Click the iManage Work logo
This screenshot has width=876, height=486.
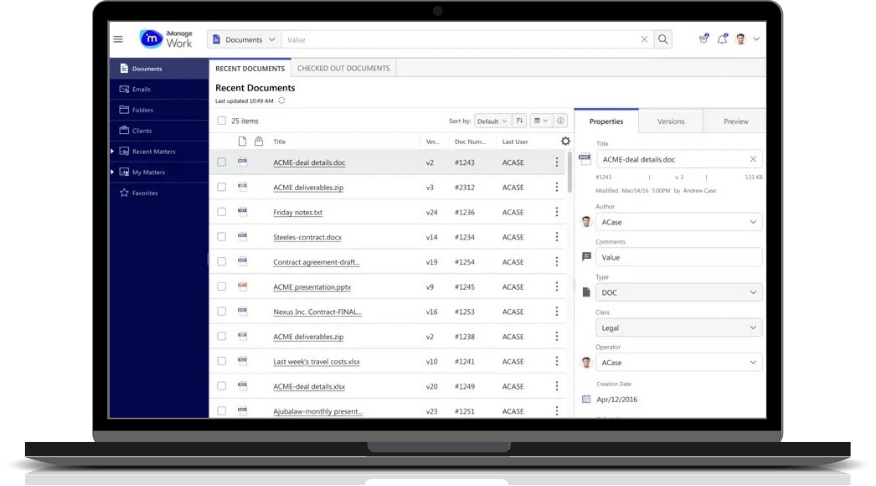[x=165, y=39]
